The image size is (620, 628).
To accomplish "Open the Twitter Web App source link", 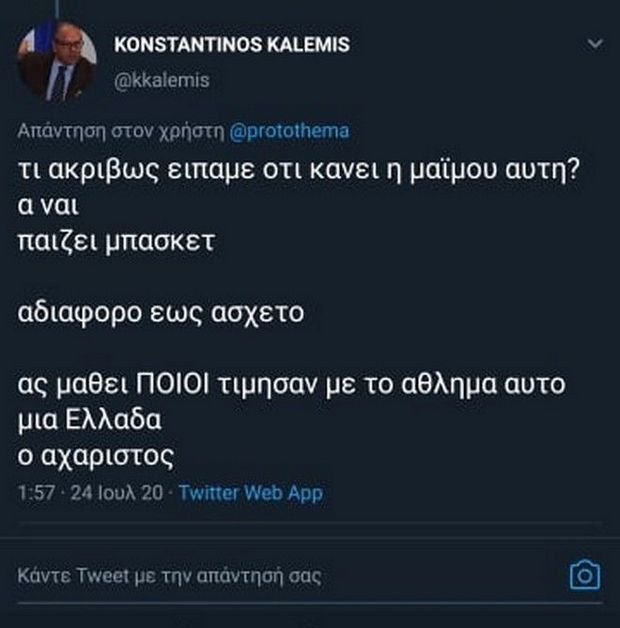I will click(x=251, y=493).
